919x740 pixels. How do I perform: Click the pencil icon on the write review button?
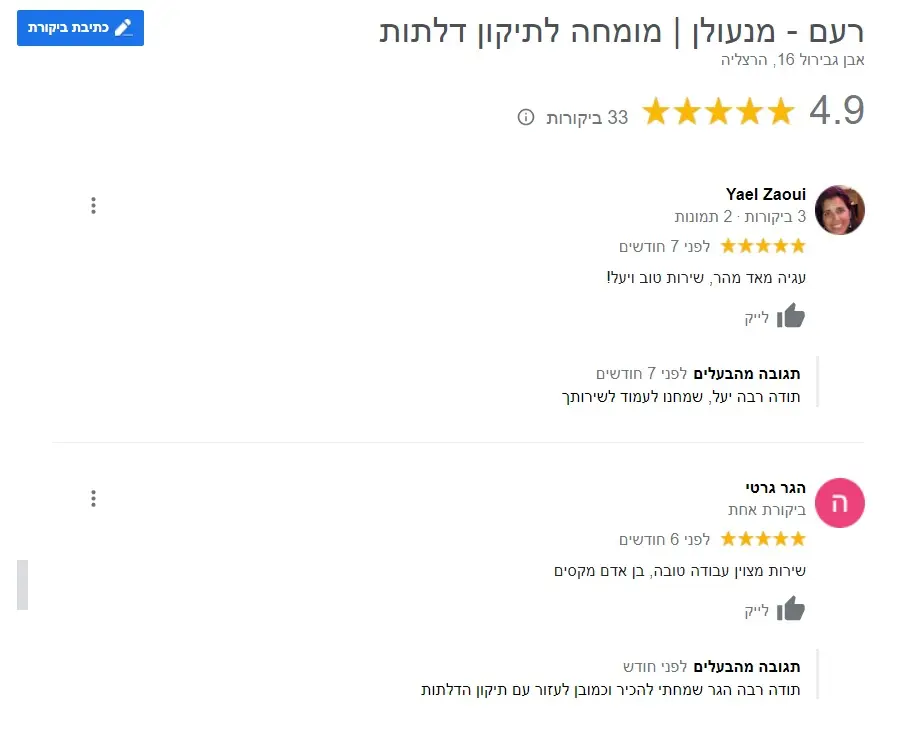pyautogui.click(x=122, y=28)
